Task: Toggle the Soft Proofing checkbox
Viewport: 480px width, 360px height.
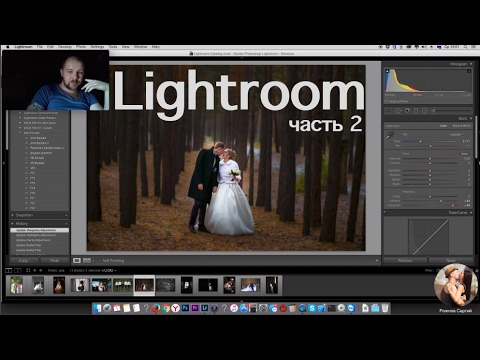Action: pyautogui.click(x=100, y=260)
